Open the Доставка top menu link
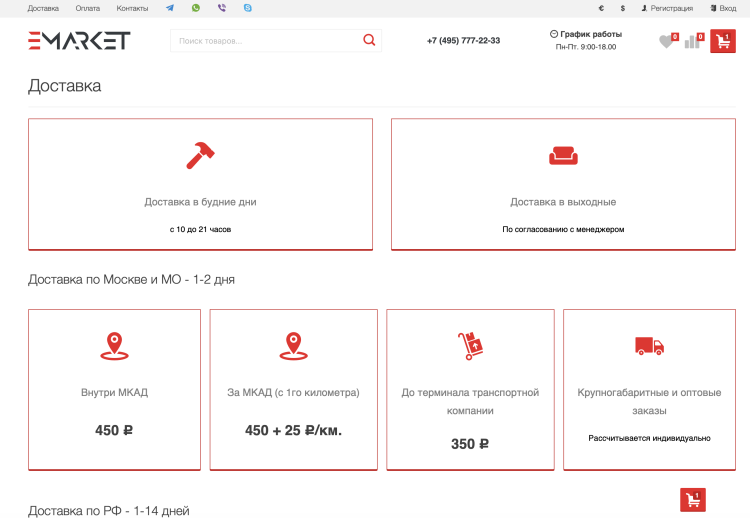Viewport: 750px width, 518px height. 43,8
